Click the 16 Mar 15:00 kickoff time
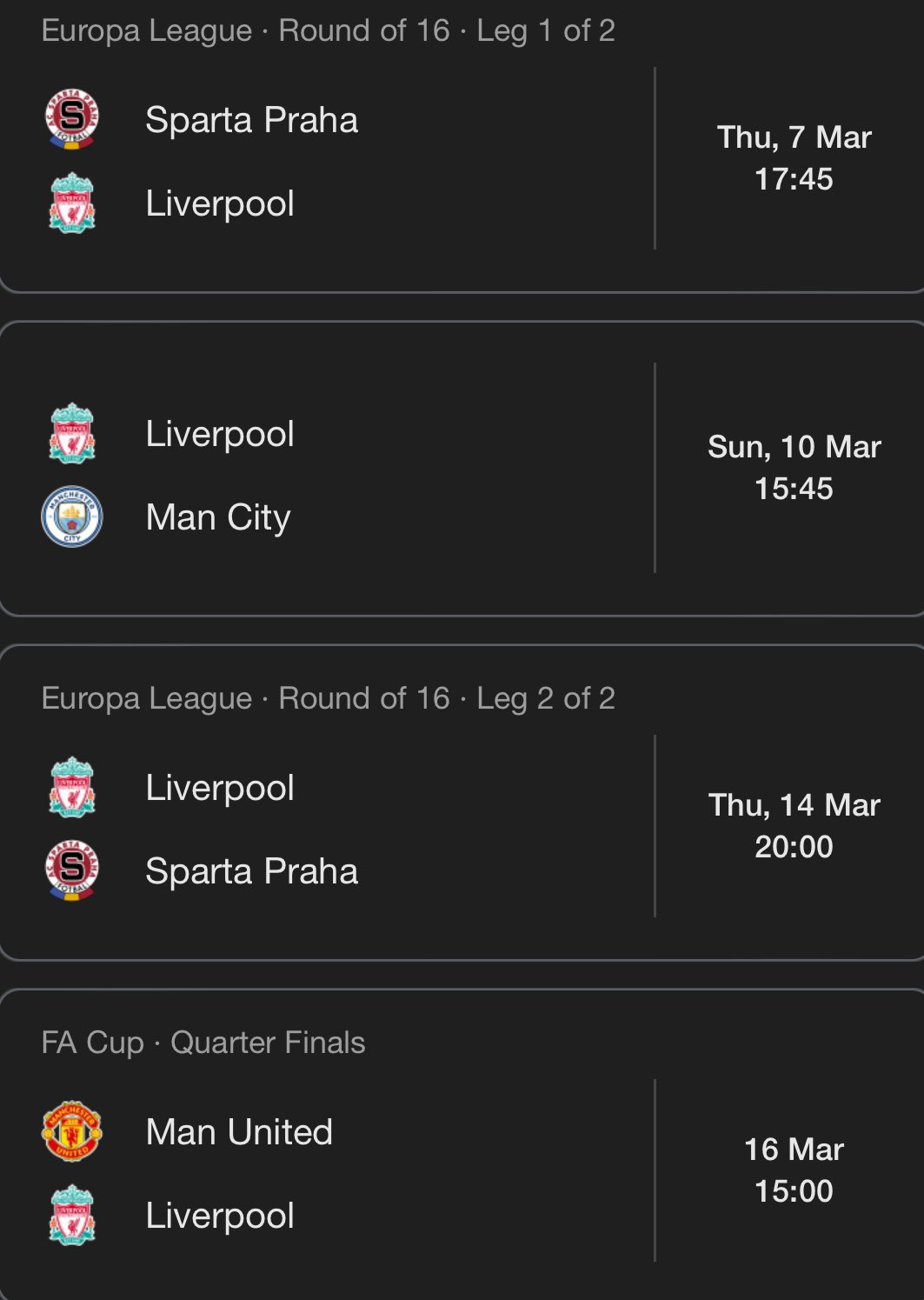 [x=794, y=1170]
